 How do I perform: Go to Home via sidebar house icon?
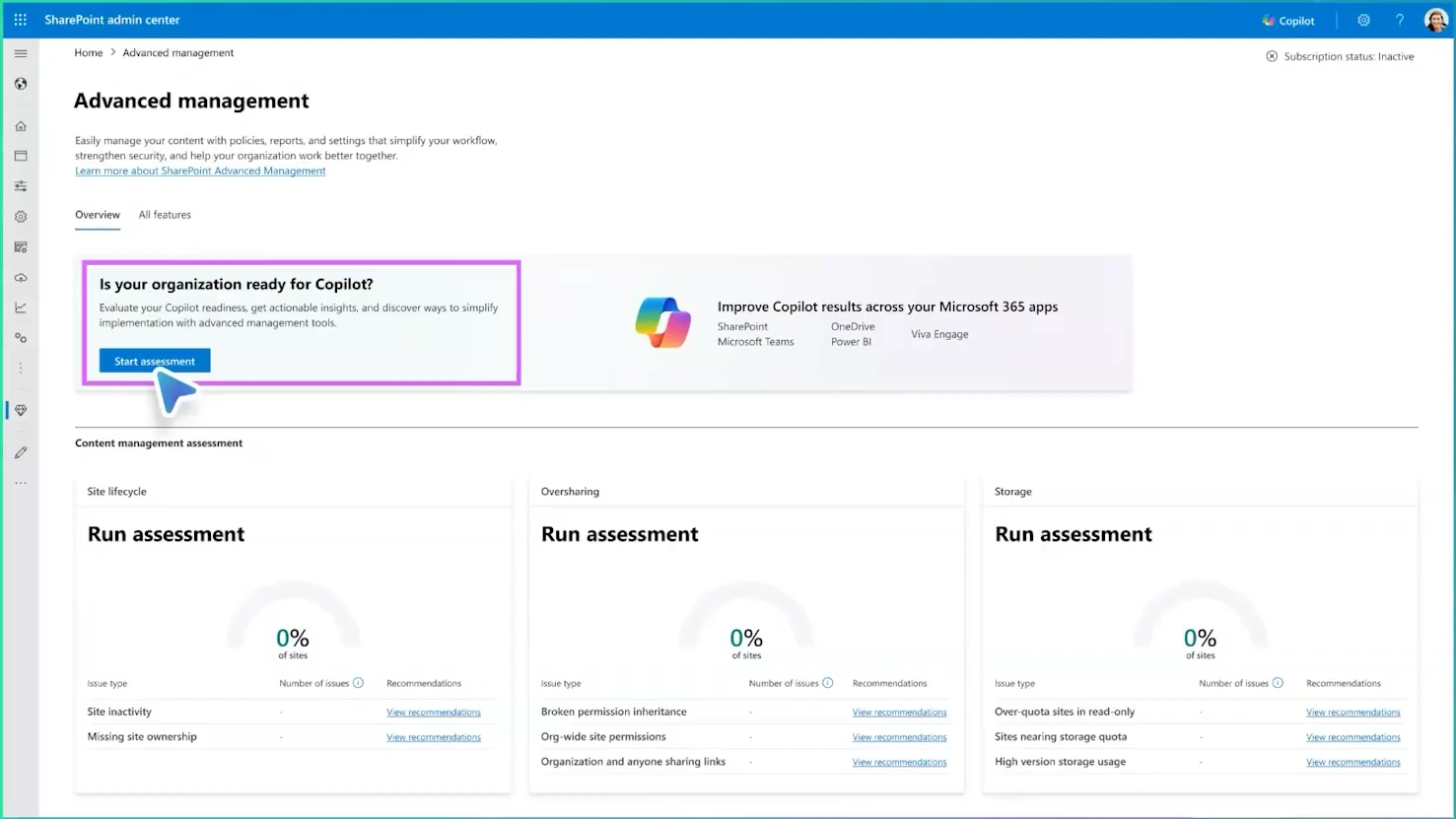(21, 126)
